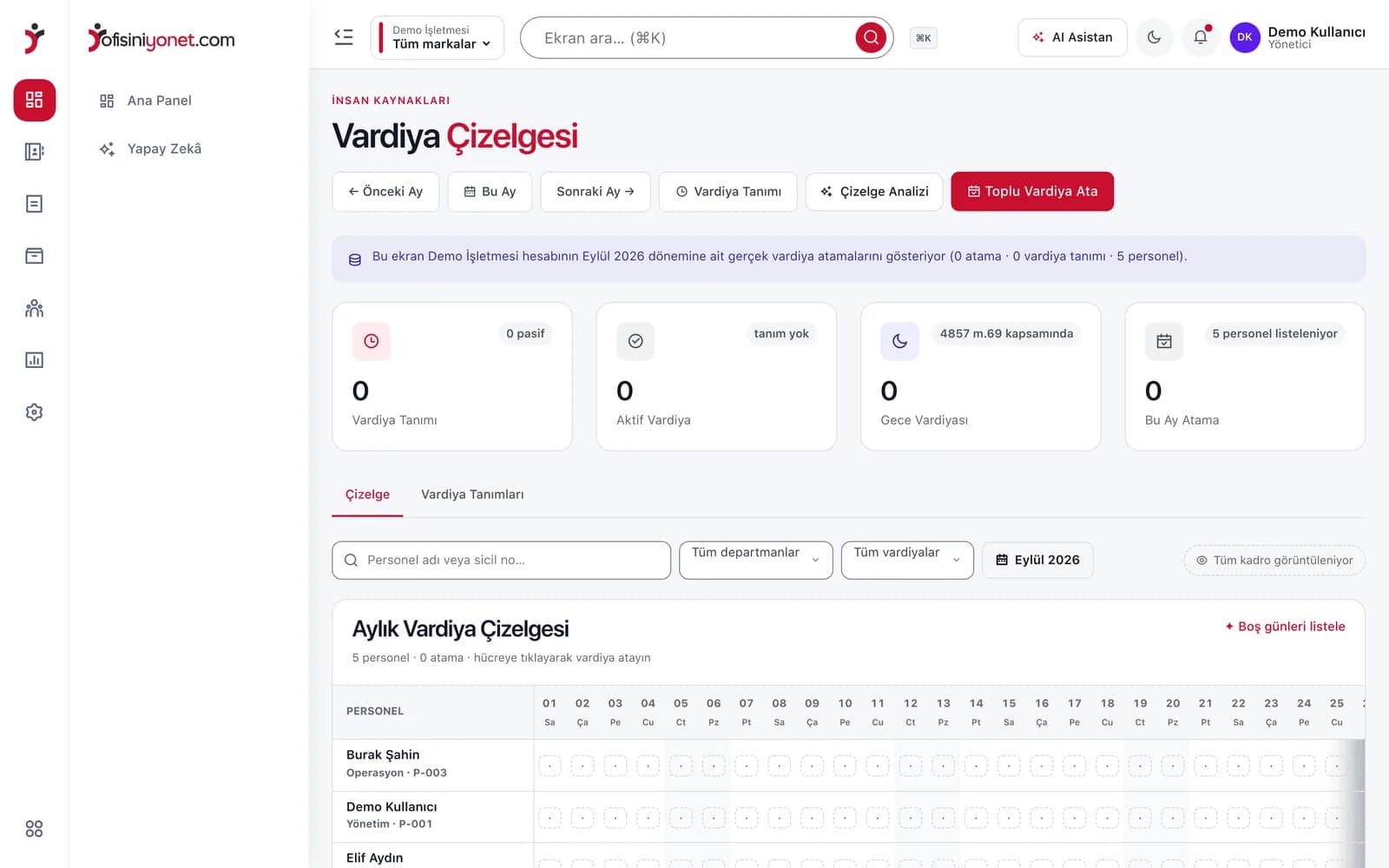Click the Toplu Vardiya Ata button

pos(1032,191)
